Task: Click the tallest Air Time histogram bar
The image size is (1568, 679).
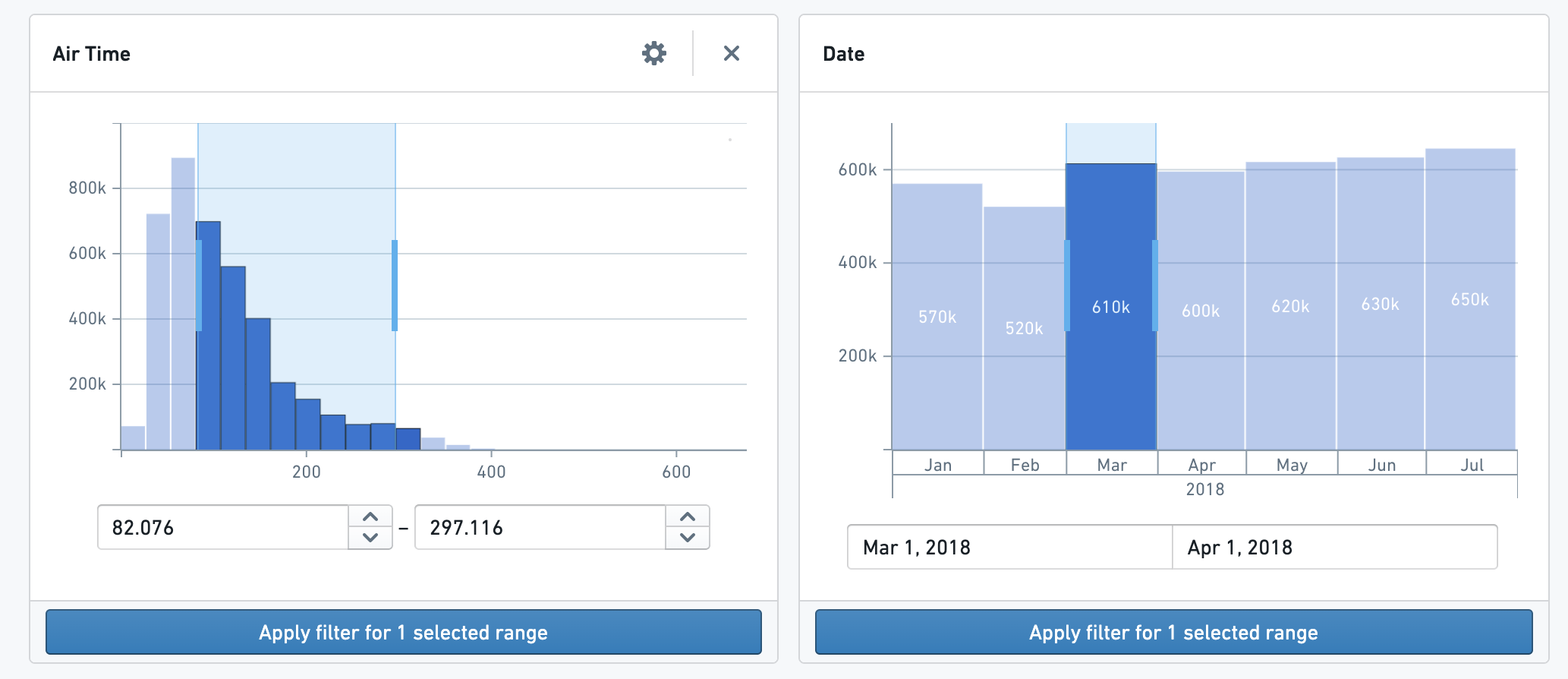Action: (183, 304)
